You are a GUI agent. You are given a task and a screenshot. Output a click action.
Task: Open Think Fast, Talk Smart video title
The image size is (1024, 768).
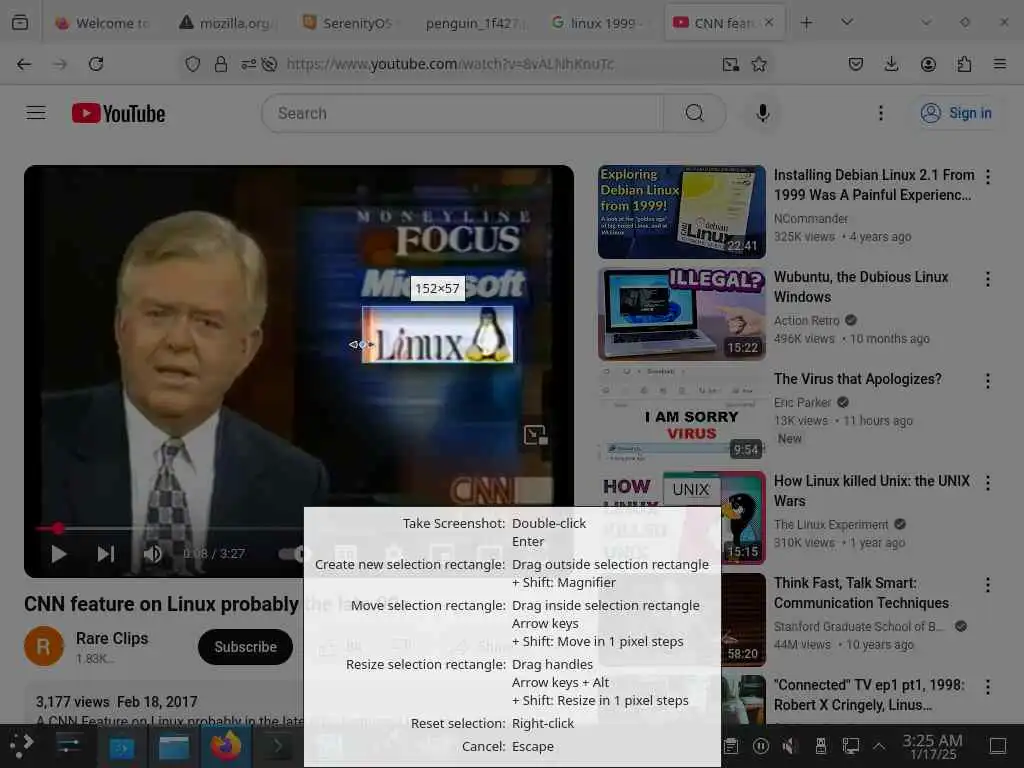(x=861, y=592)
